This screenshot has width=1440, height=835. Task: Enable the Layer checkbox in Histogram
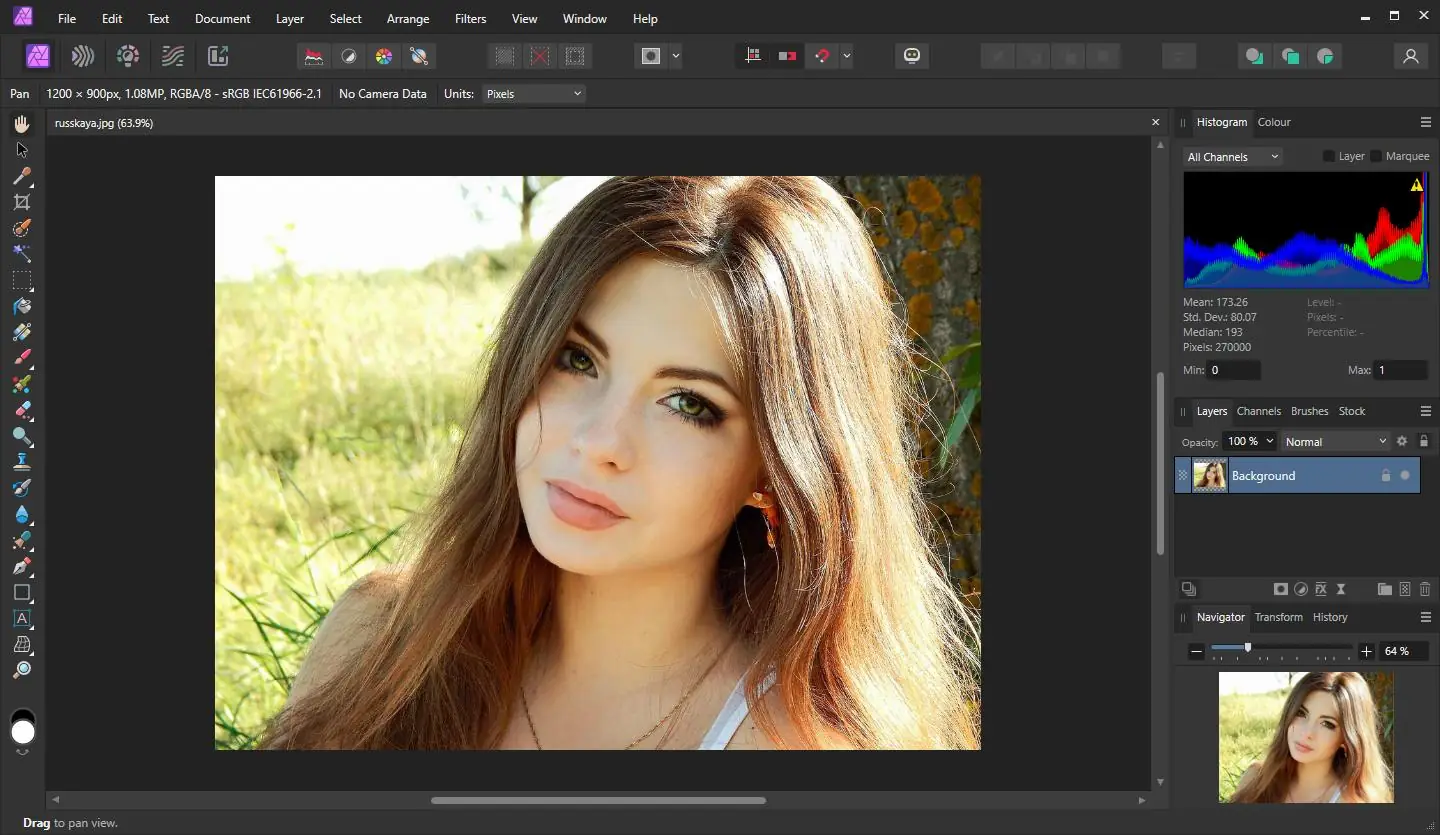(x=1329, y=156)
